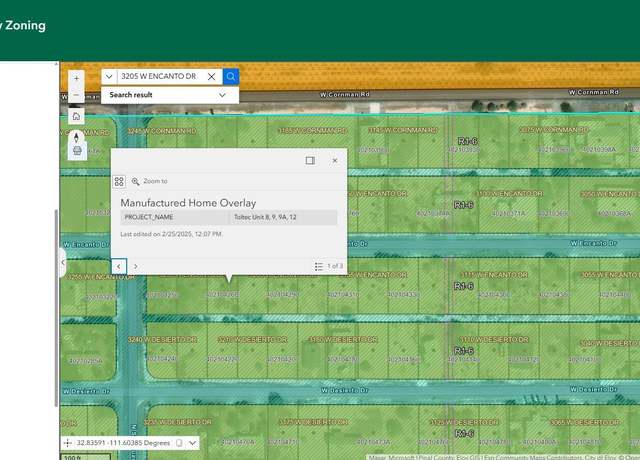Screen dimensions: 640x460
Task: Zoom in with the plus button
Action: coord(76,78)
